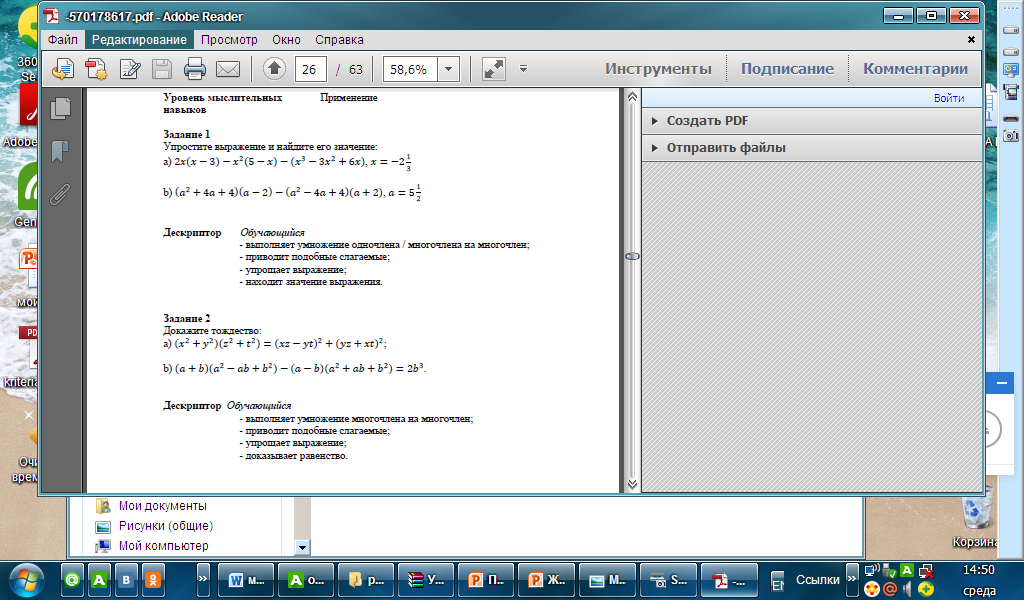Click the volume speaker tray icon
Viewport: 1024px width, 600px height.
click(907, 590)
